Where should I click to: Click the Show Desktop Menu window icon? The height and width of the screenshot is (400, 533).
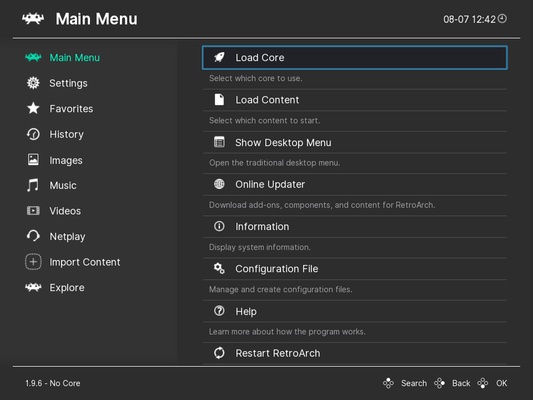(x=219, y=142)
